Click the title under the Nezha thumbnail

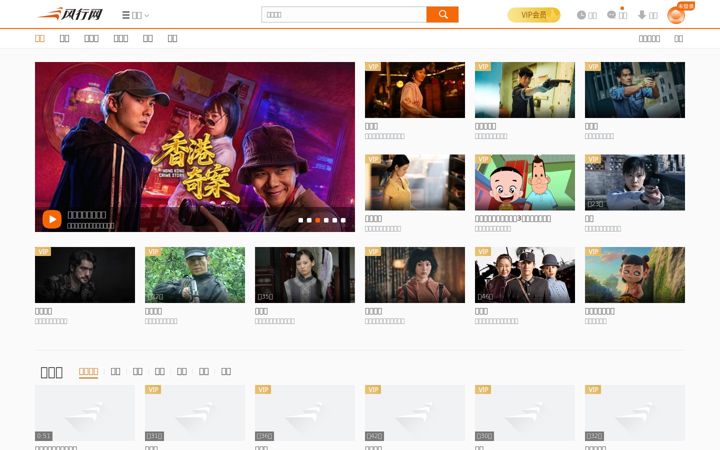point(600,311)
